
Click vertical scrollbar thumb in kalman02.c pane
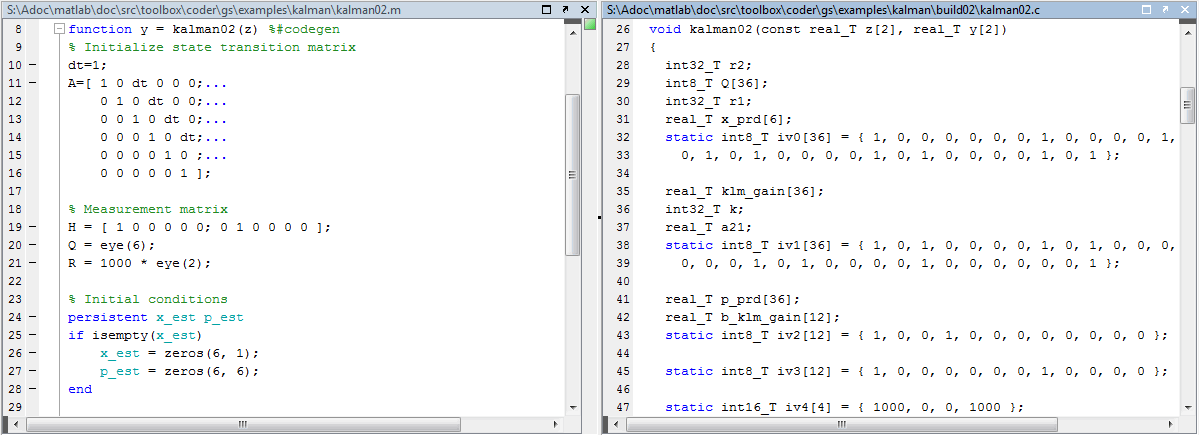click(1188, 102)
